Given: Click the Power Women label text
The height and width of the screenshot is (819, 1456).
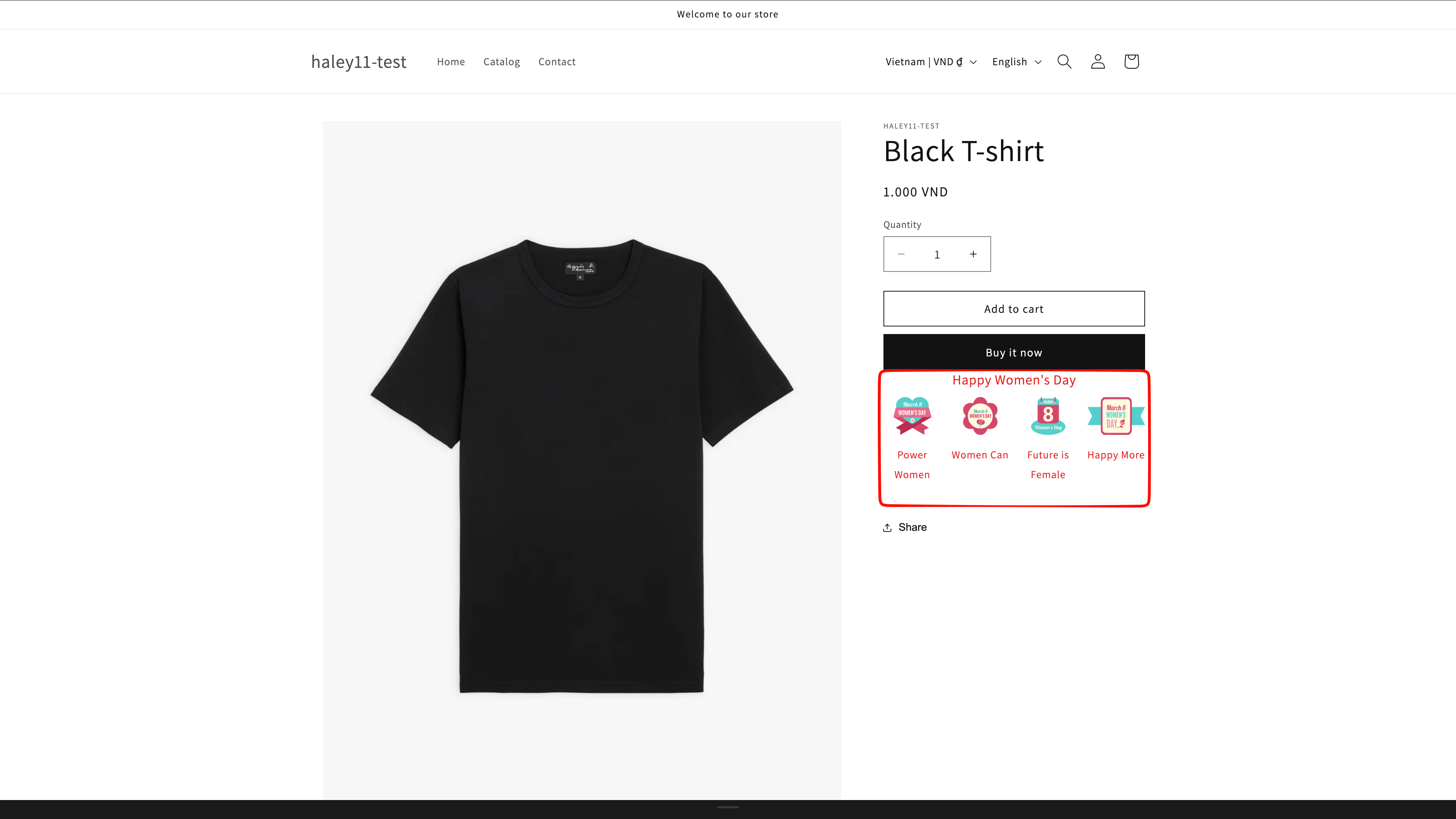Looking at the screenshot, I should tap(912, 464).
